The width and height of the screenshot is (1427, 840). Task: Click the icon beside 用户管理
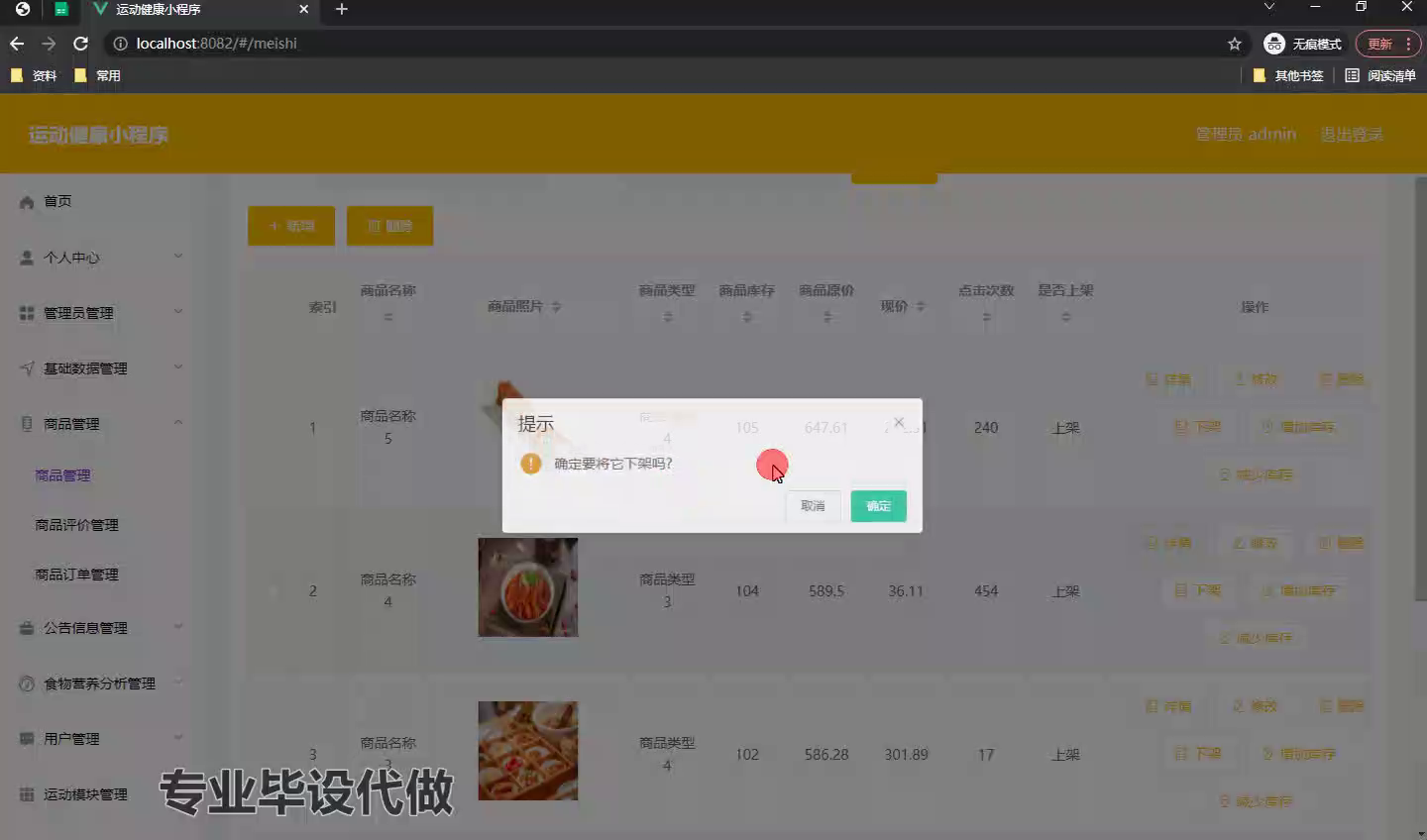pos(27,739)
